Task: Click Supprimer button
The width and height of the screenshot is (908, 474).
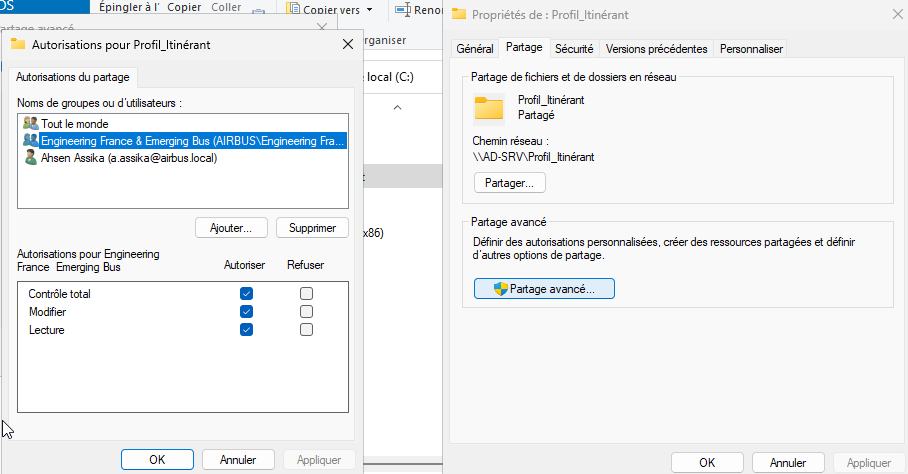Action: click(x=312, y=228)
